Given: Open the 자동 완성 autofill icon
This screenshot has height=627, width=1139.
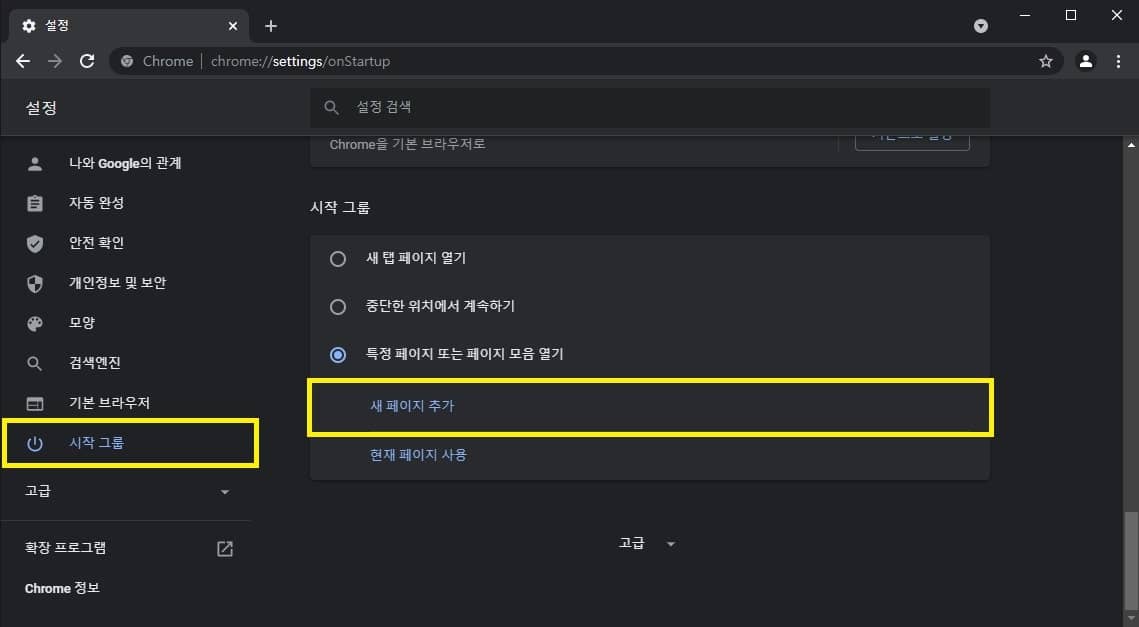Looking at the screenshot, I should (35, 202).
